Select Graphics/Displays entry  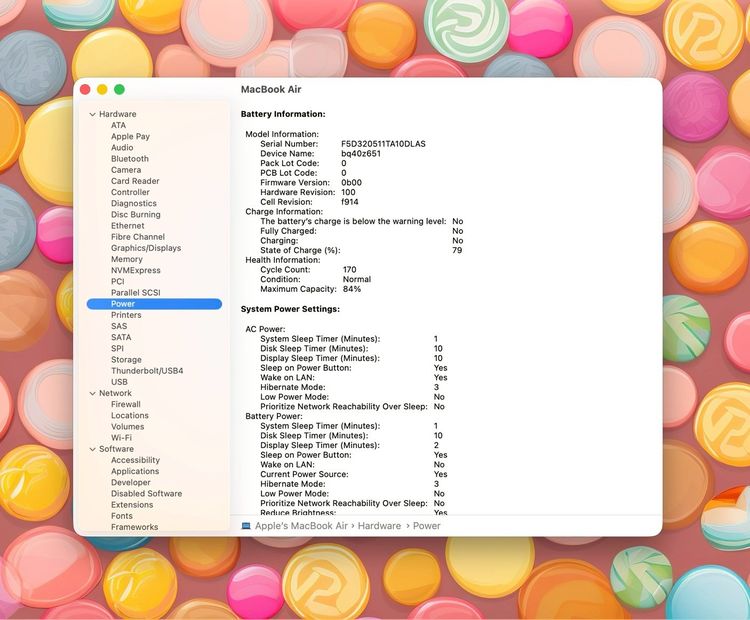tap(146, 248)
